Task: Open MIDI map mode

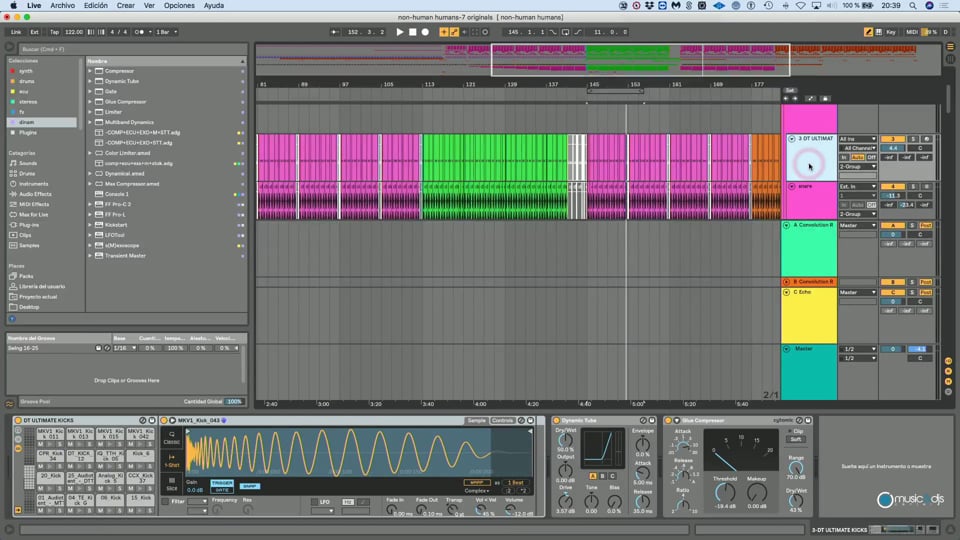Action: click(x=912, y=32)
